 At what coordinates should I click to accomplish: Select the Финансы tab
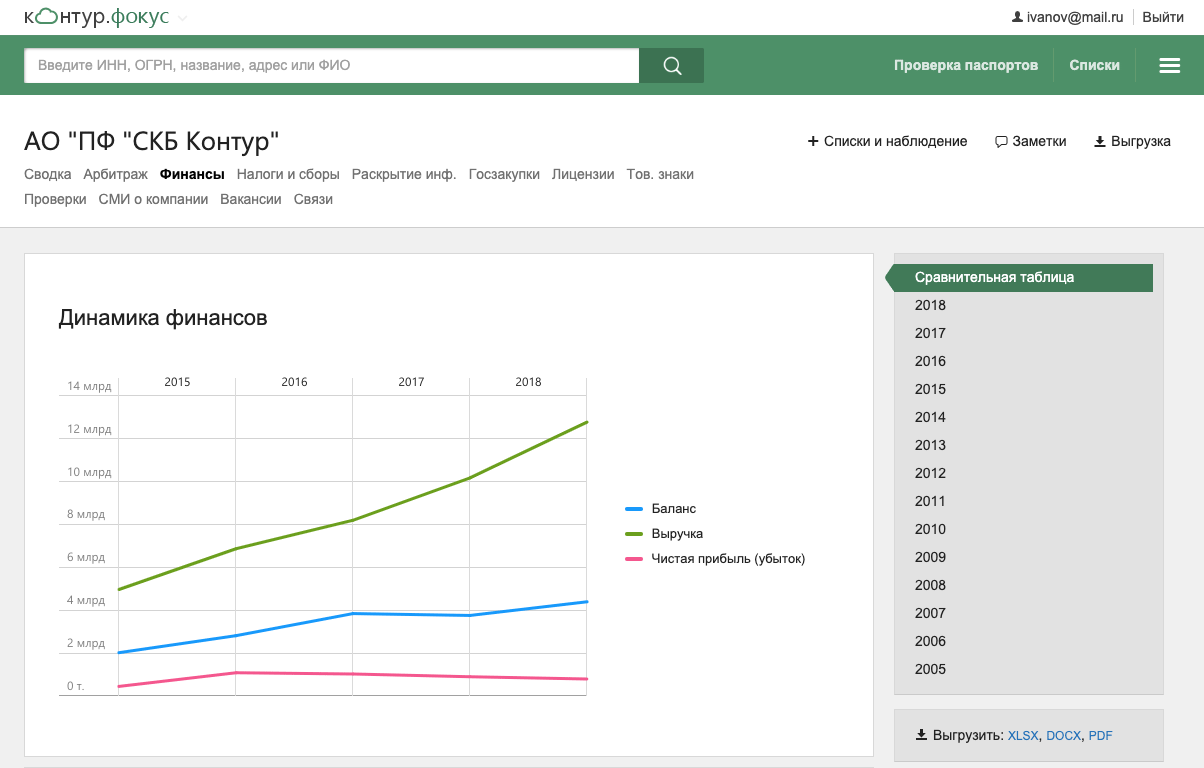pos(192,174)
